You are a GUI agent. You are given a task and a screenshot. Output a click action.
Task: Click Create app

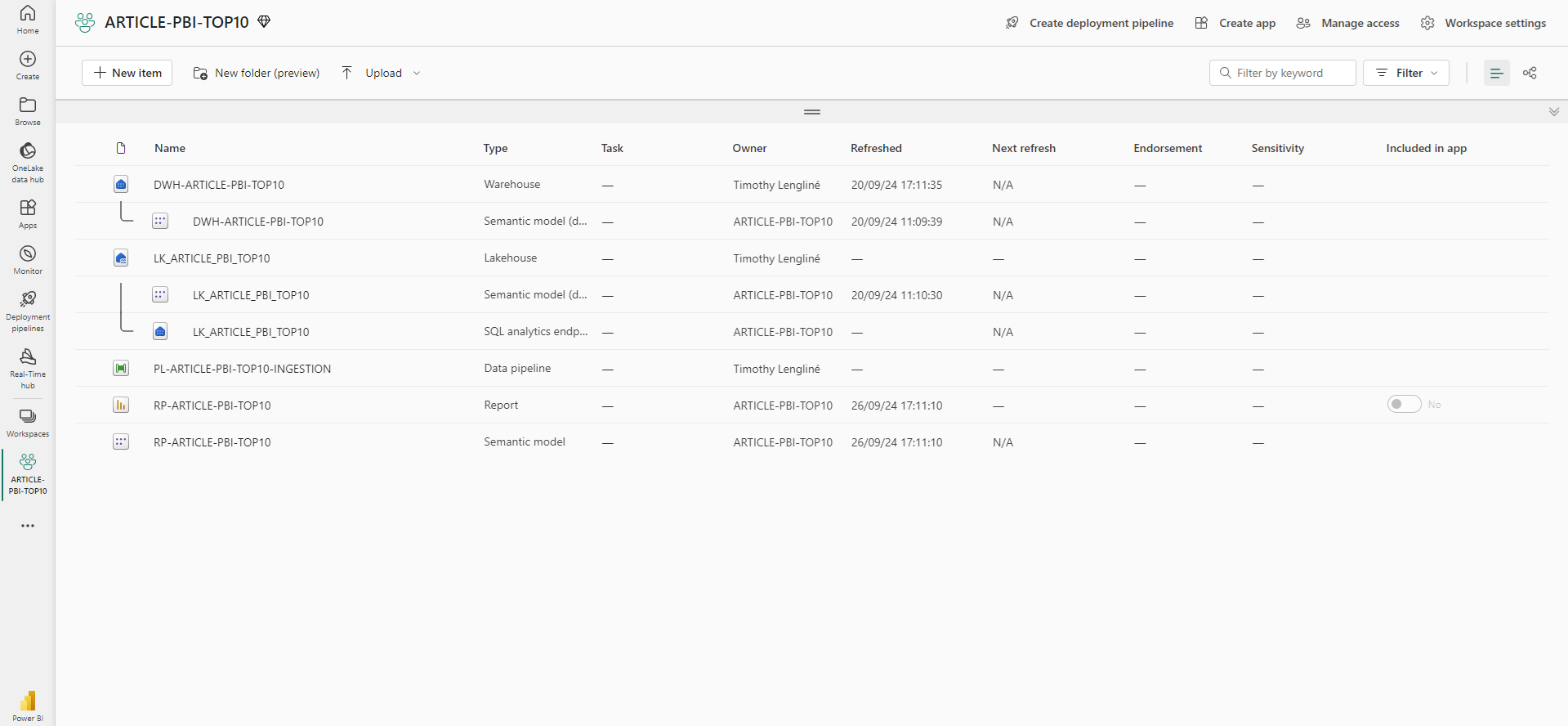[x=1235, y=23]
